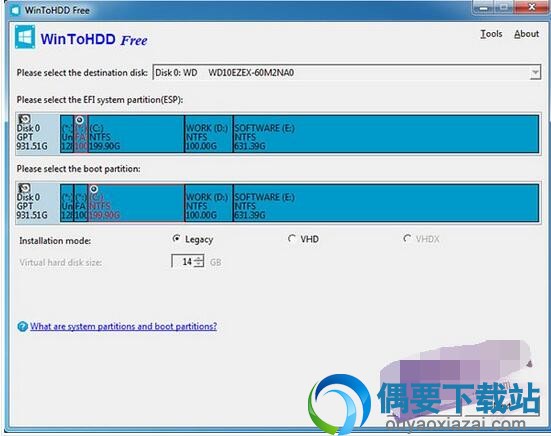Select the Legacy installation mode
Image resolution: width=551 pixels, height=436 pixels.
click(x=193, y=239)
